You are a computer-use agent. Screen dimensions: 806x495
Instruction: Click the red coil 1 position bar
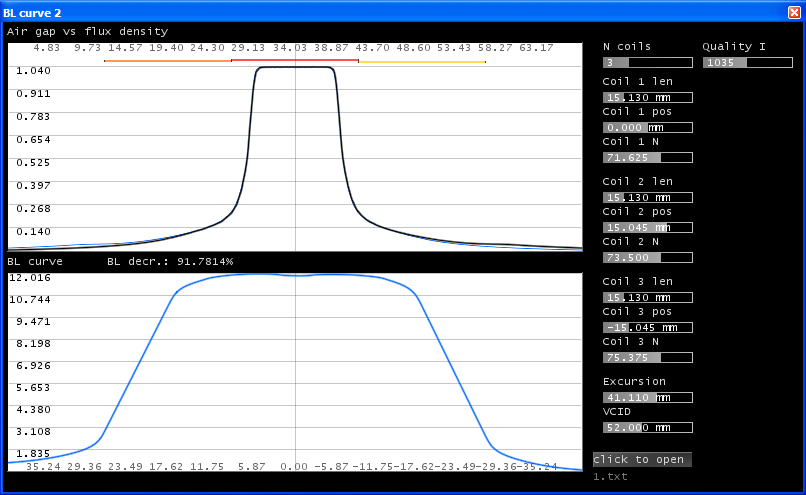click(295, 60)
